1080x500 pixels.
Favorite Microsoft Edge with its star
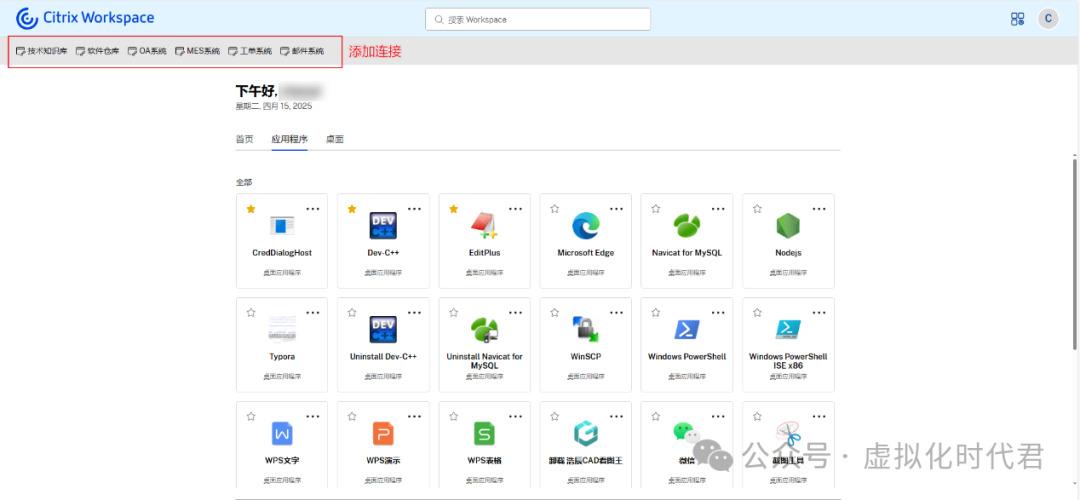pos(554,209)
